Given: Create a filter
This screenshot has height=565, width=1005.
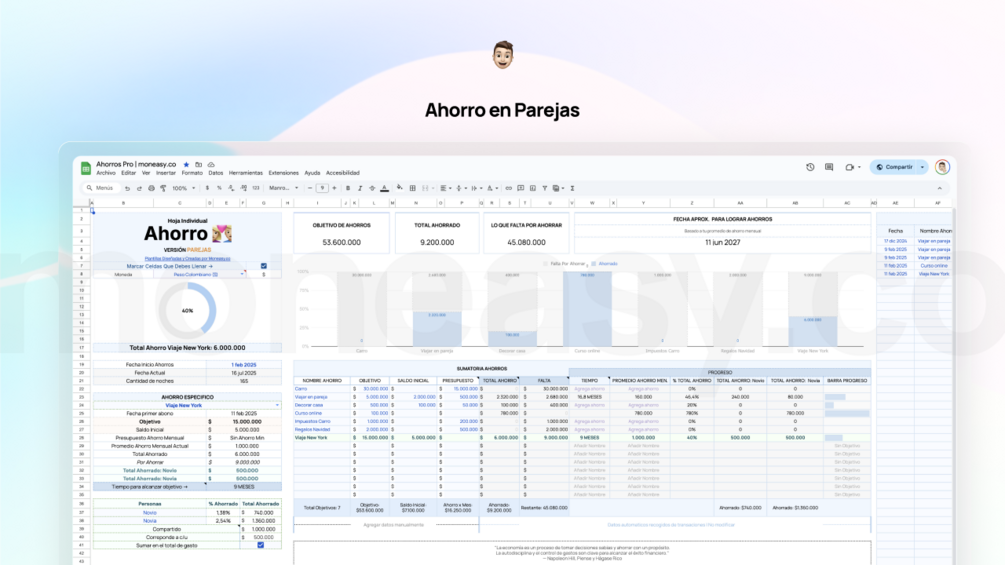Looking at the screenshot, I should click(545, 188).
